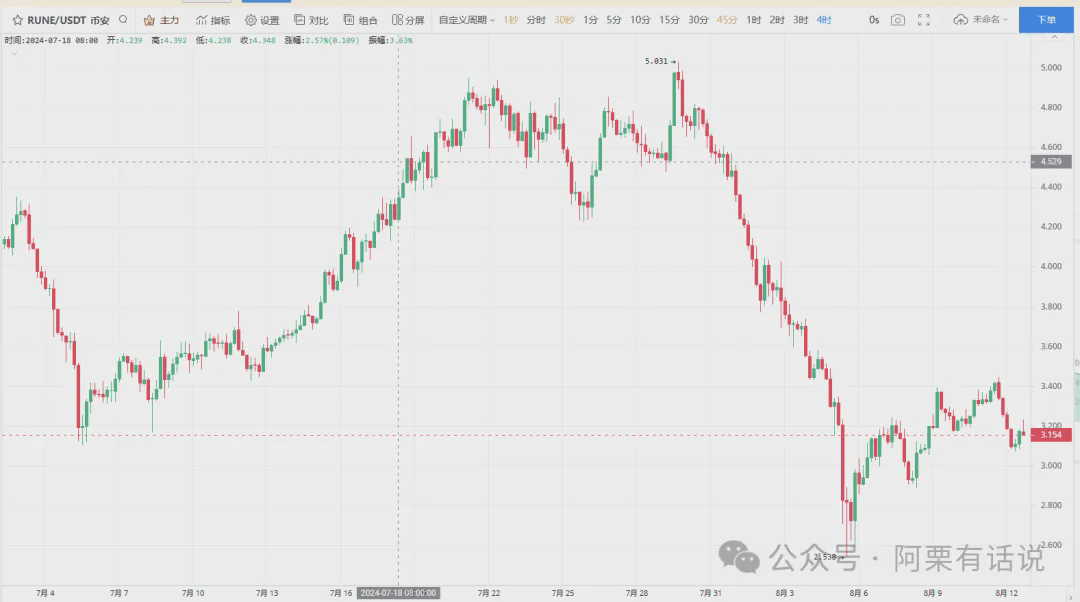Open the 分屏 split screen layout
Screen dimensions: 1080x602
(408, 20)
